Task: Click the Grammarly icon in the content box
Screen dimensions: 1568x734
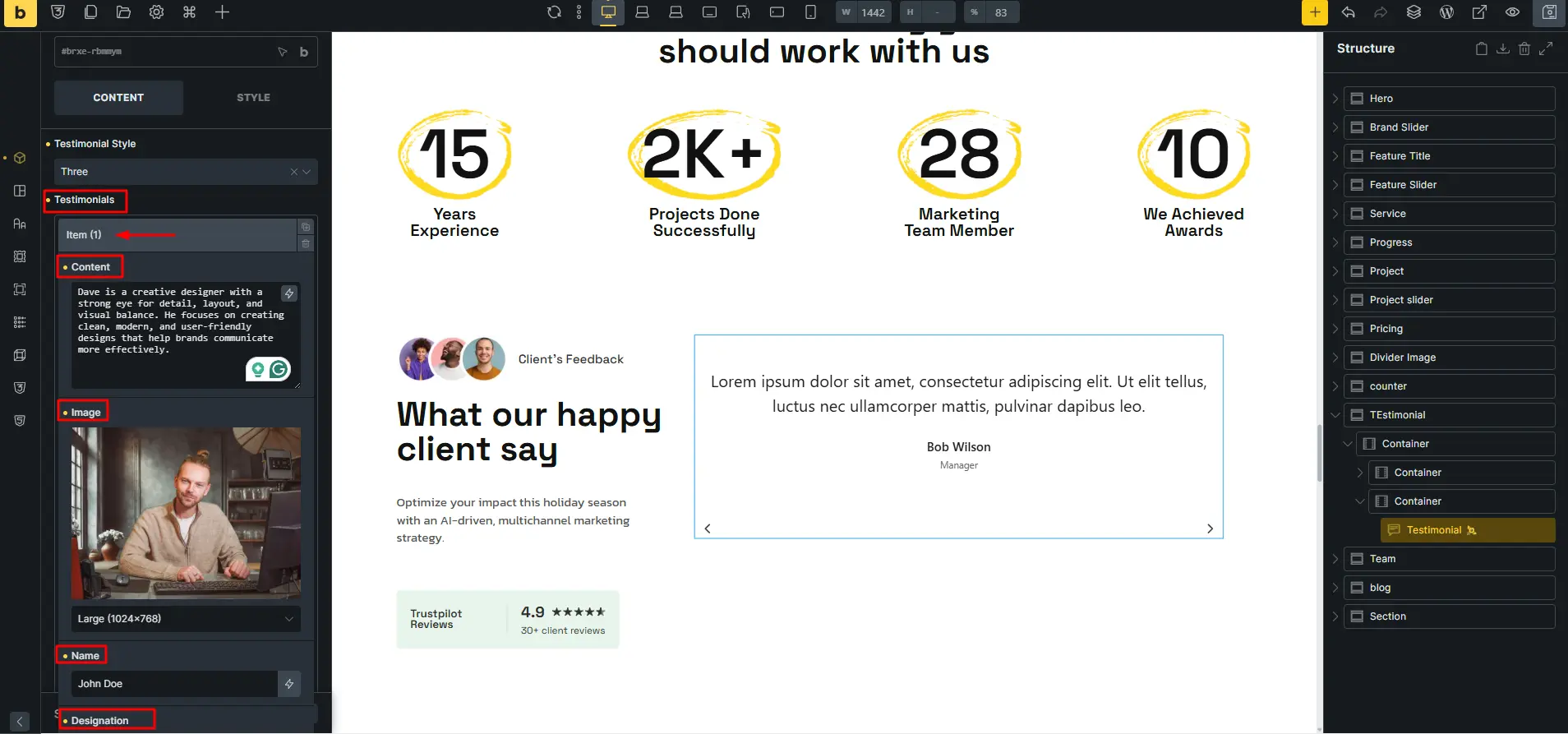Action: [x=279, y=370]
